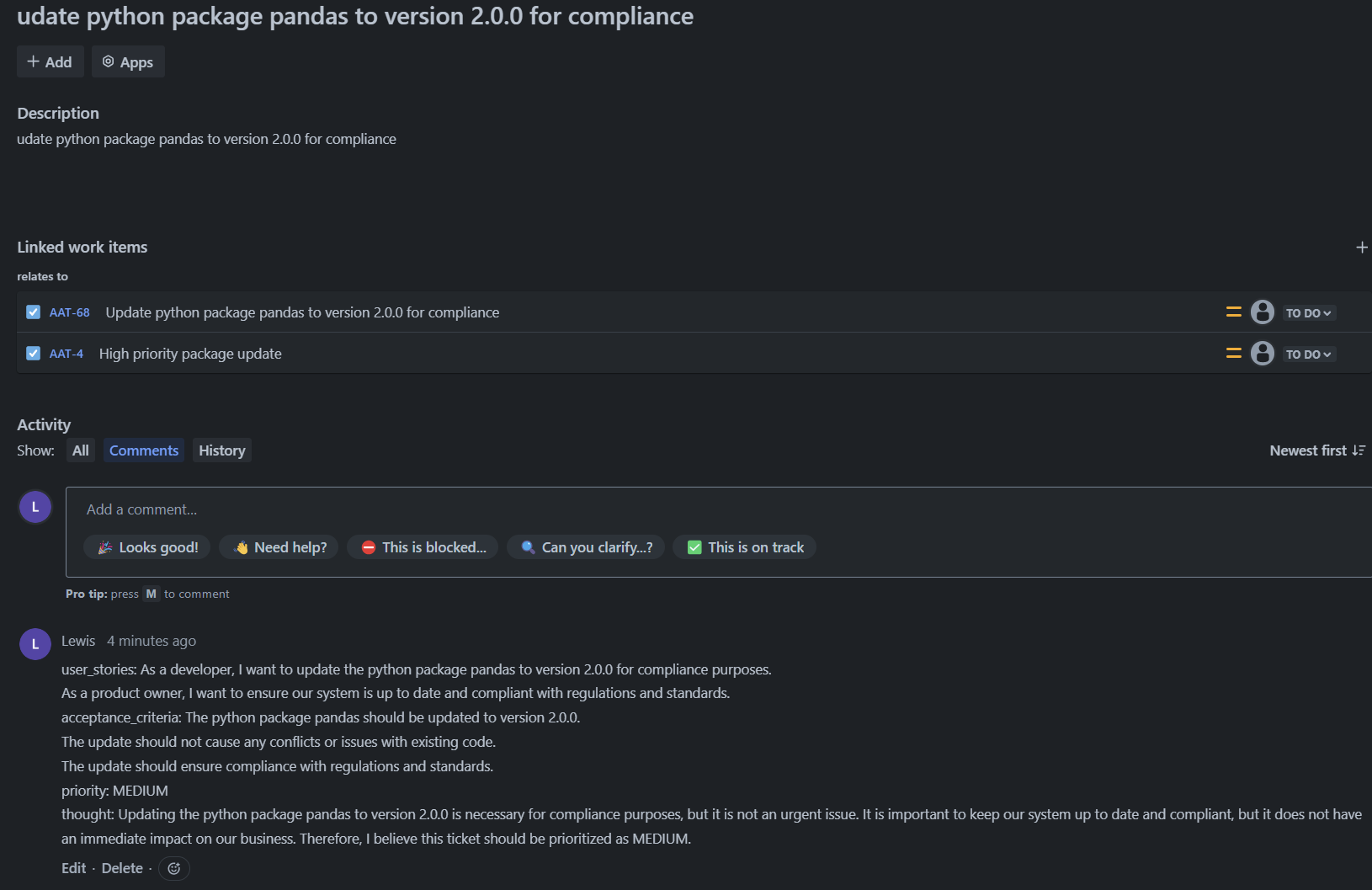Click the AAT-68 task type icon
This screenshot has height=890, width=1372.
coord(34,312)
